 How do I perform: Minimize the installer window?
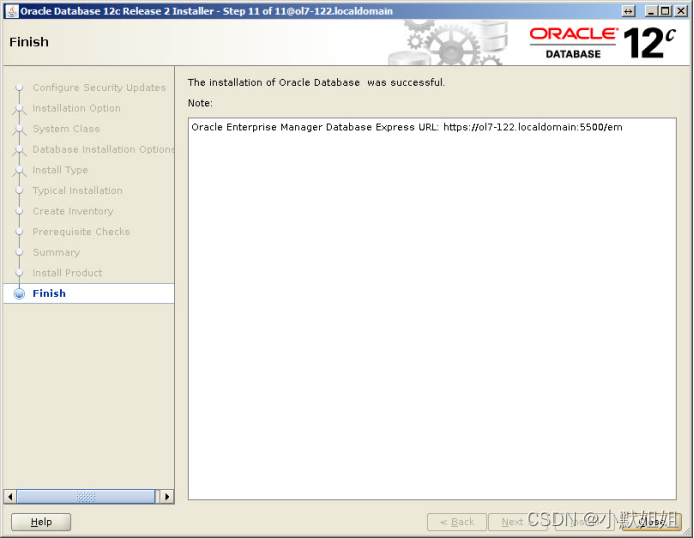point(650,11)
